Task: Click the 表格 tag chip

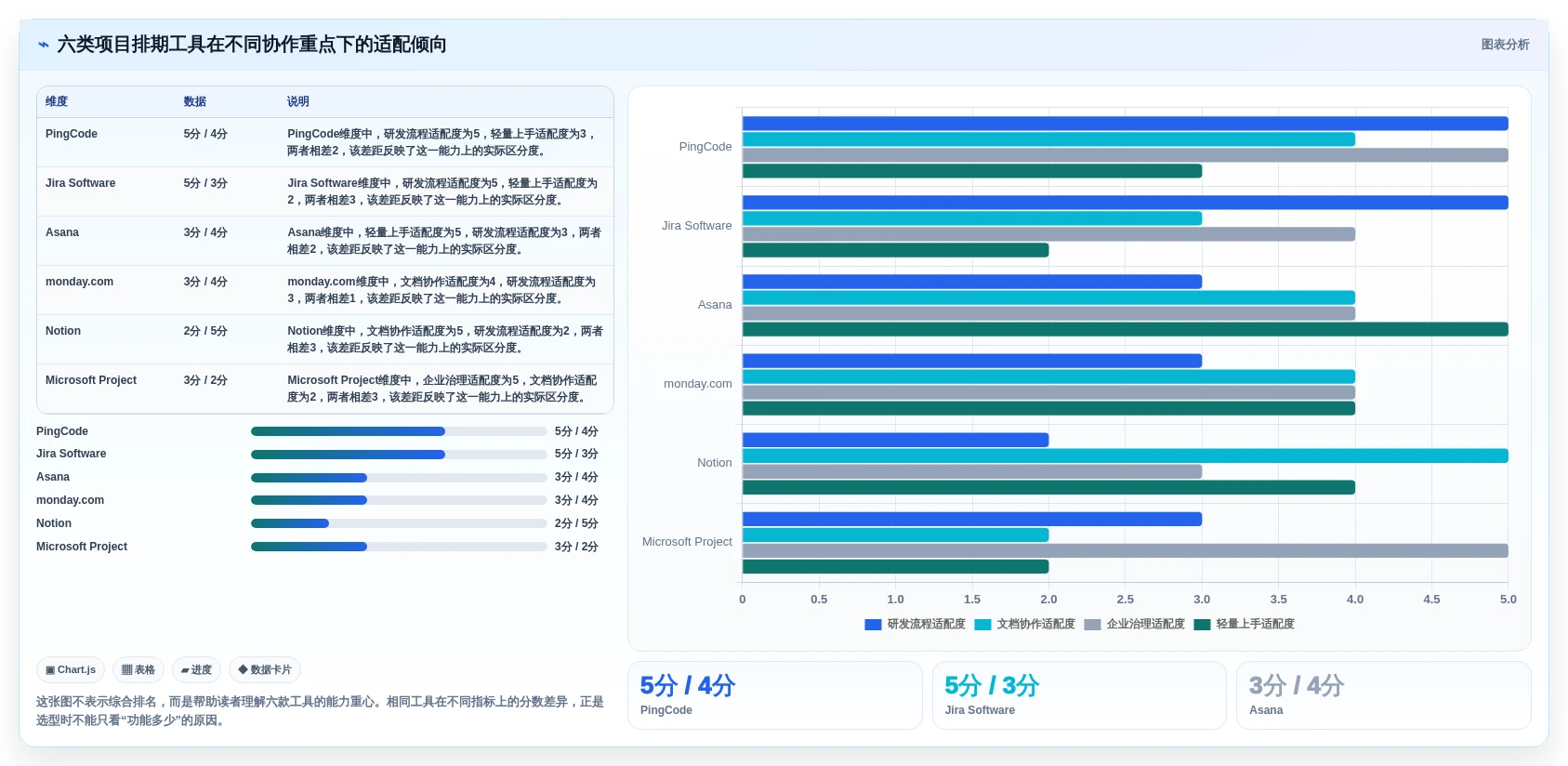Action: click(x=138, y=669)
